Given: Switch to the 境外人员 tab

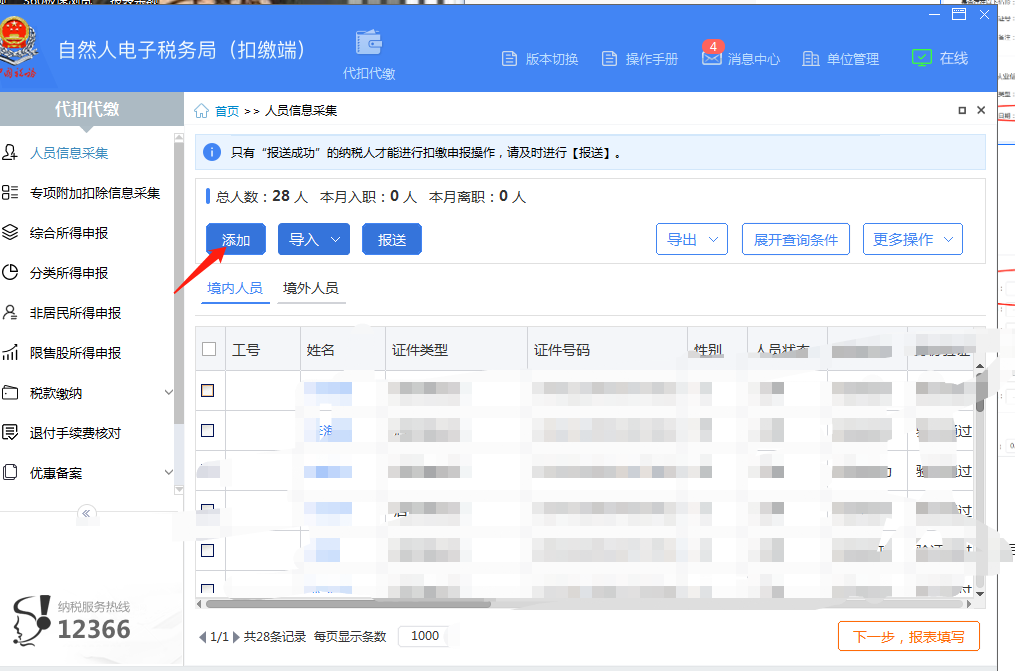Looking at the screenshot, I should tap(311, 289).
